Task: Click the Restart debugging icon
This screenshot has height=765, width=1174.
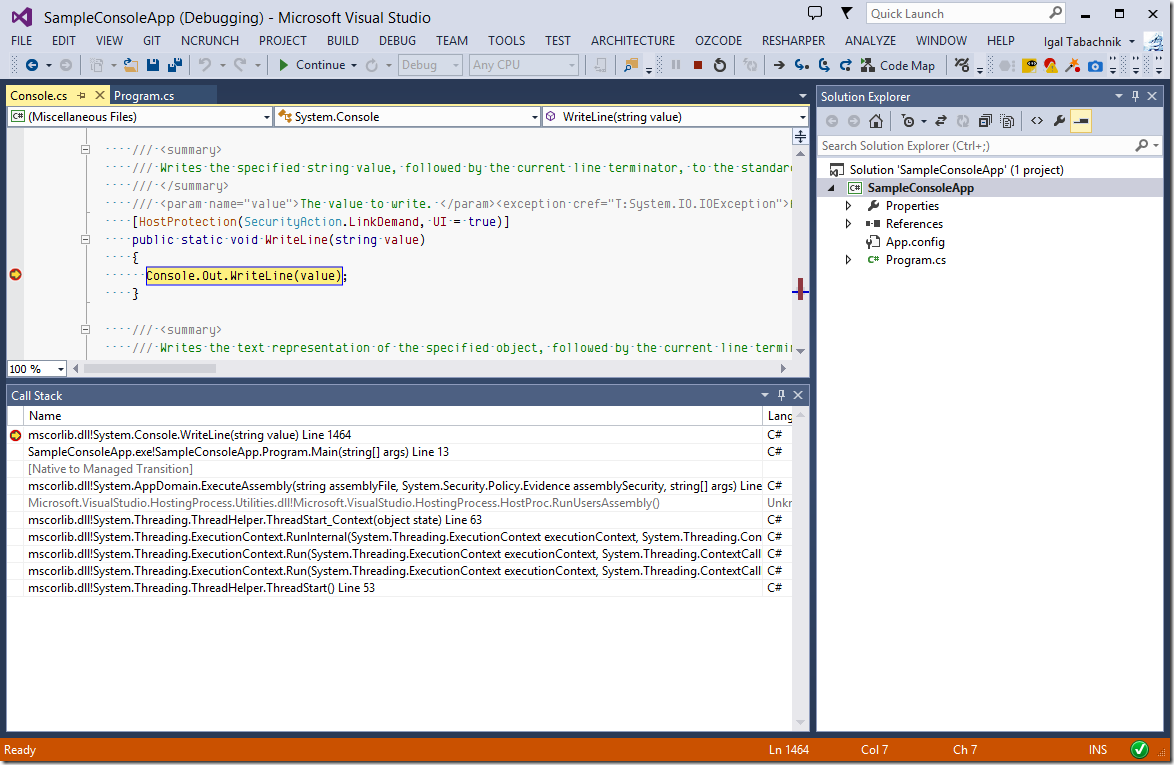Action: point(720,65)
